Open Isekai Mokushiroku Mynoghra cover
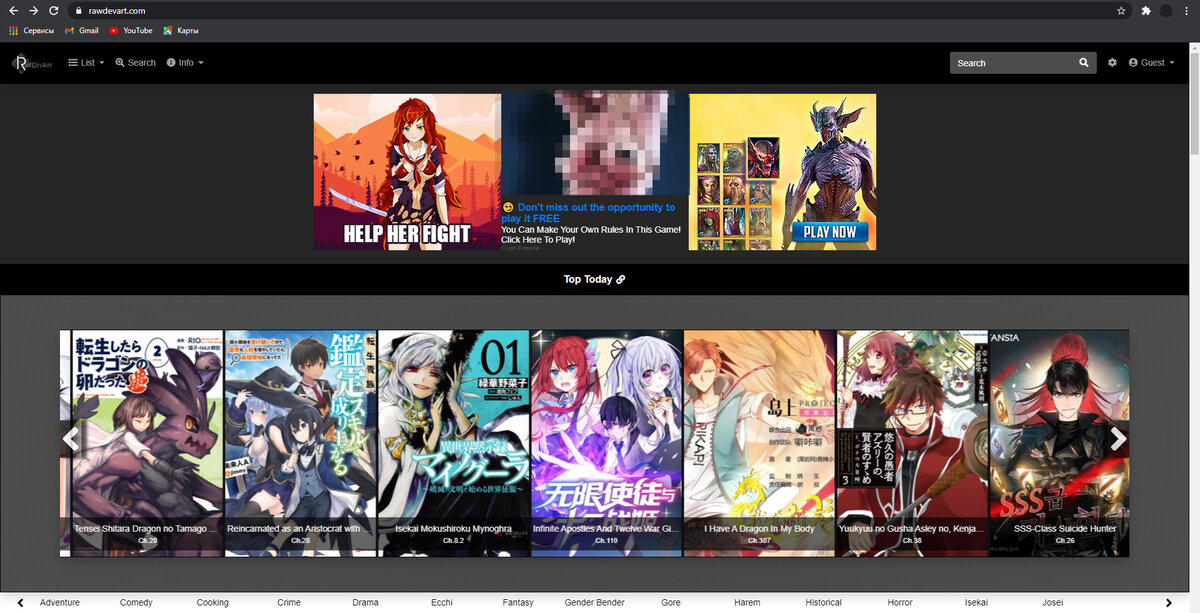 coord(454,443)
